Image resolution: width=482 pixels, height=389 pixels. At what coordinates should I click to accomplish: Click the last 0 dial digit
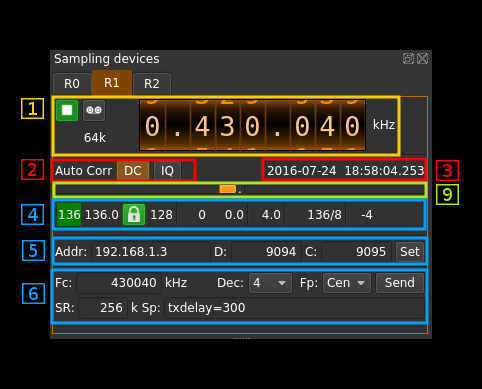353,126
